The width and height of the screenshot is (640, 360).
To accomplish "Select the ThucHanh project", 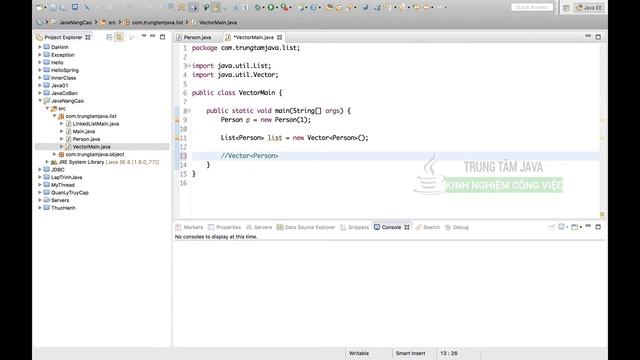I will click(x=63, y=208).
